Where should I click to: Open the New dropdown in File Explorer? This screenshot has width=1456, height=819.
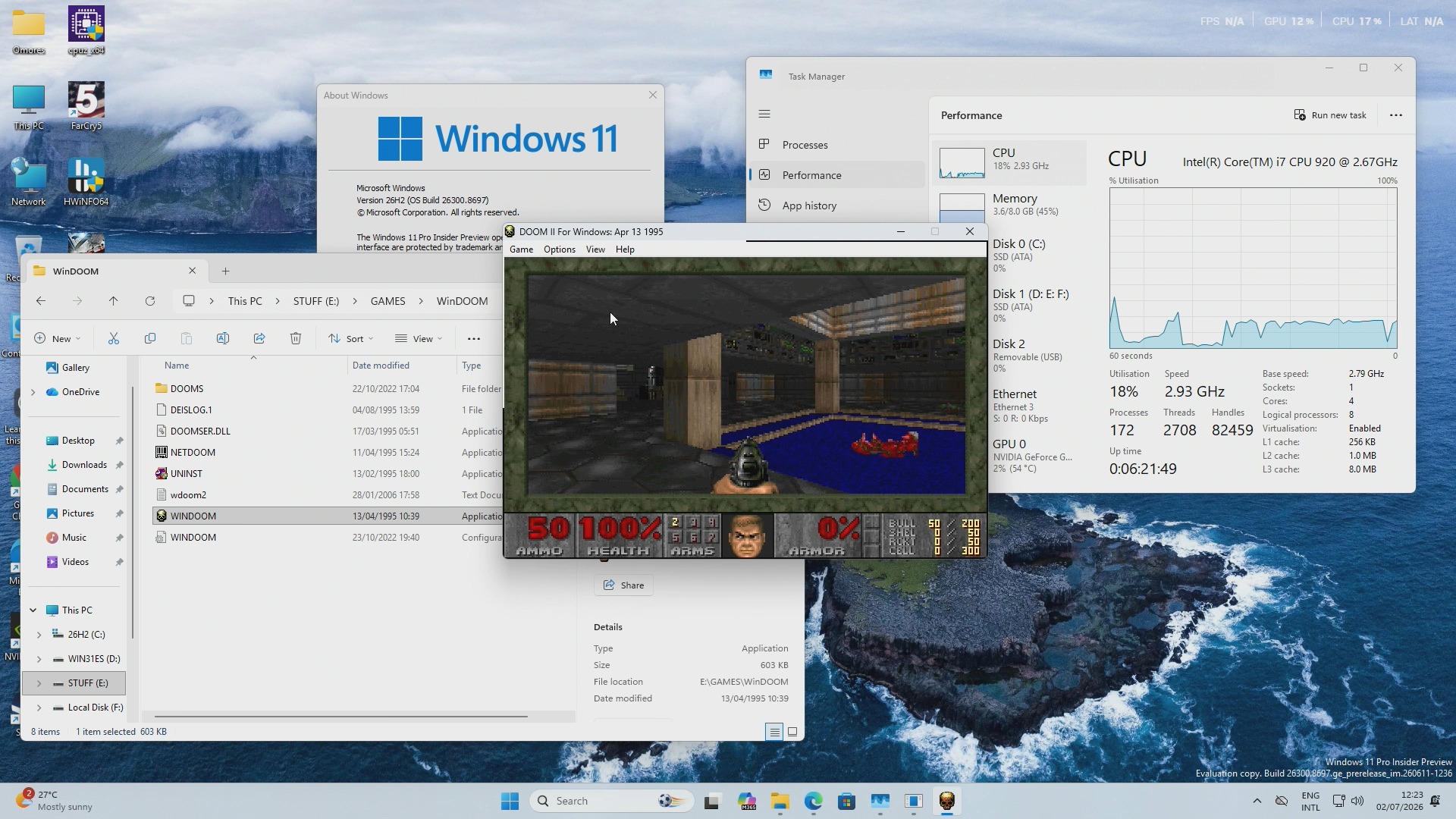pyautogui.click(x=58, y=339)
